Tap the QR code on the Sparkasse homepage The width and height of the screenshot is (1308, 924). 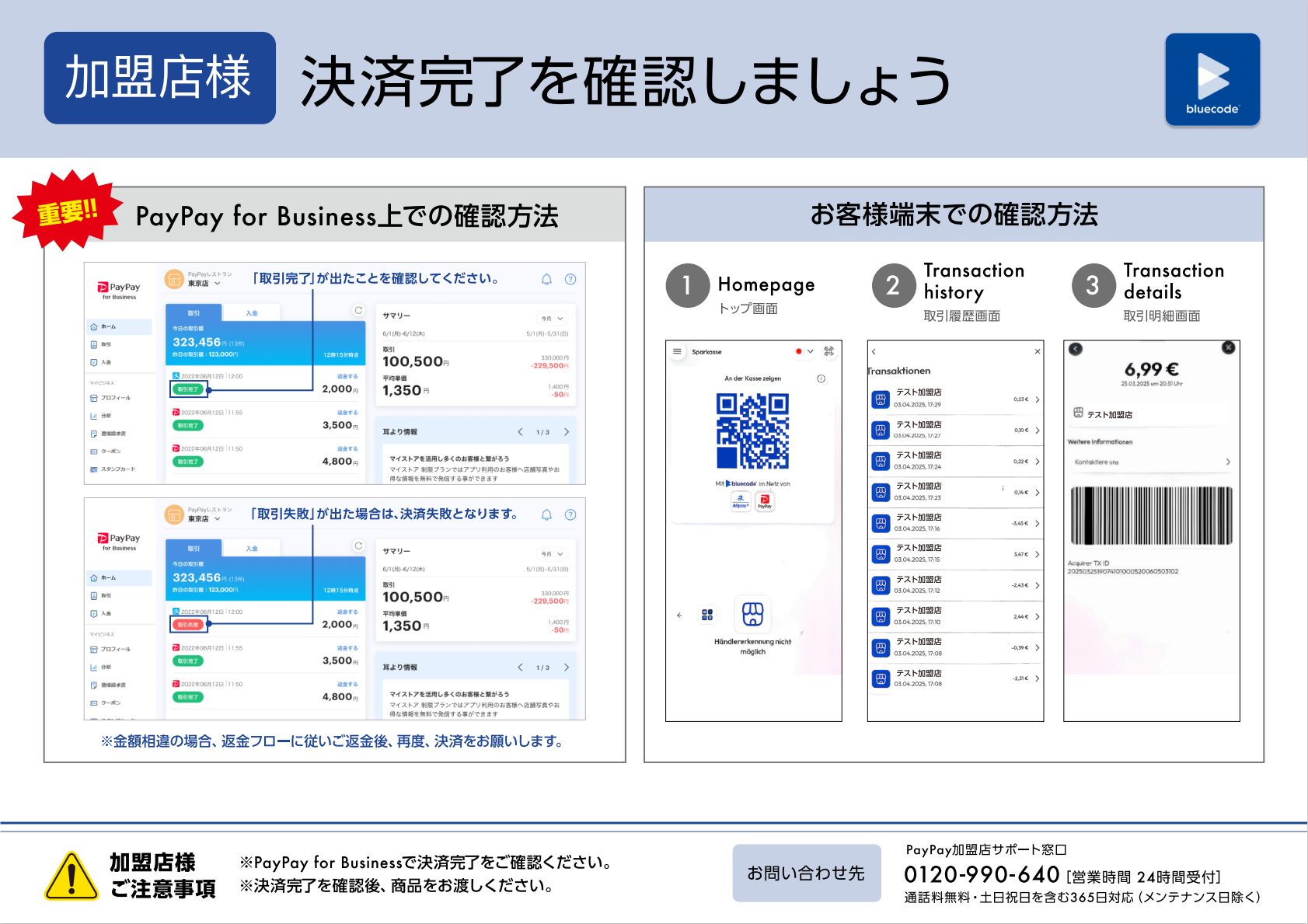752,431
